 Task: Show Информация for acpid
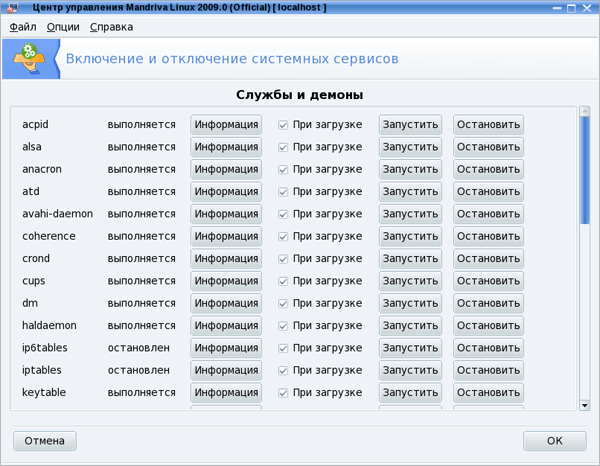[226, 125]
